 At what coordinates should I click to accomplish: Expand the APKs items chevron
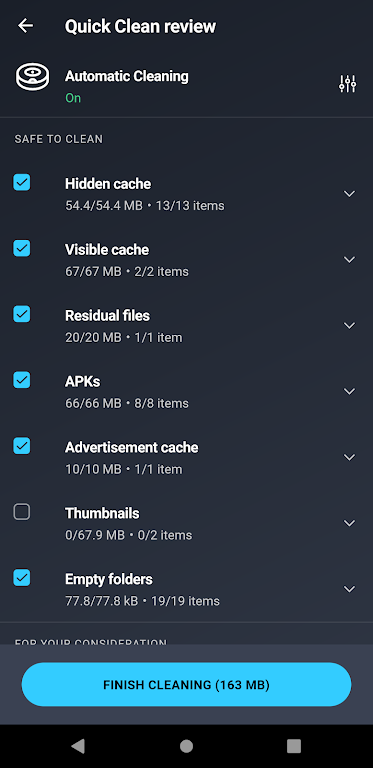coord(349,391)
